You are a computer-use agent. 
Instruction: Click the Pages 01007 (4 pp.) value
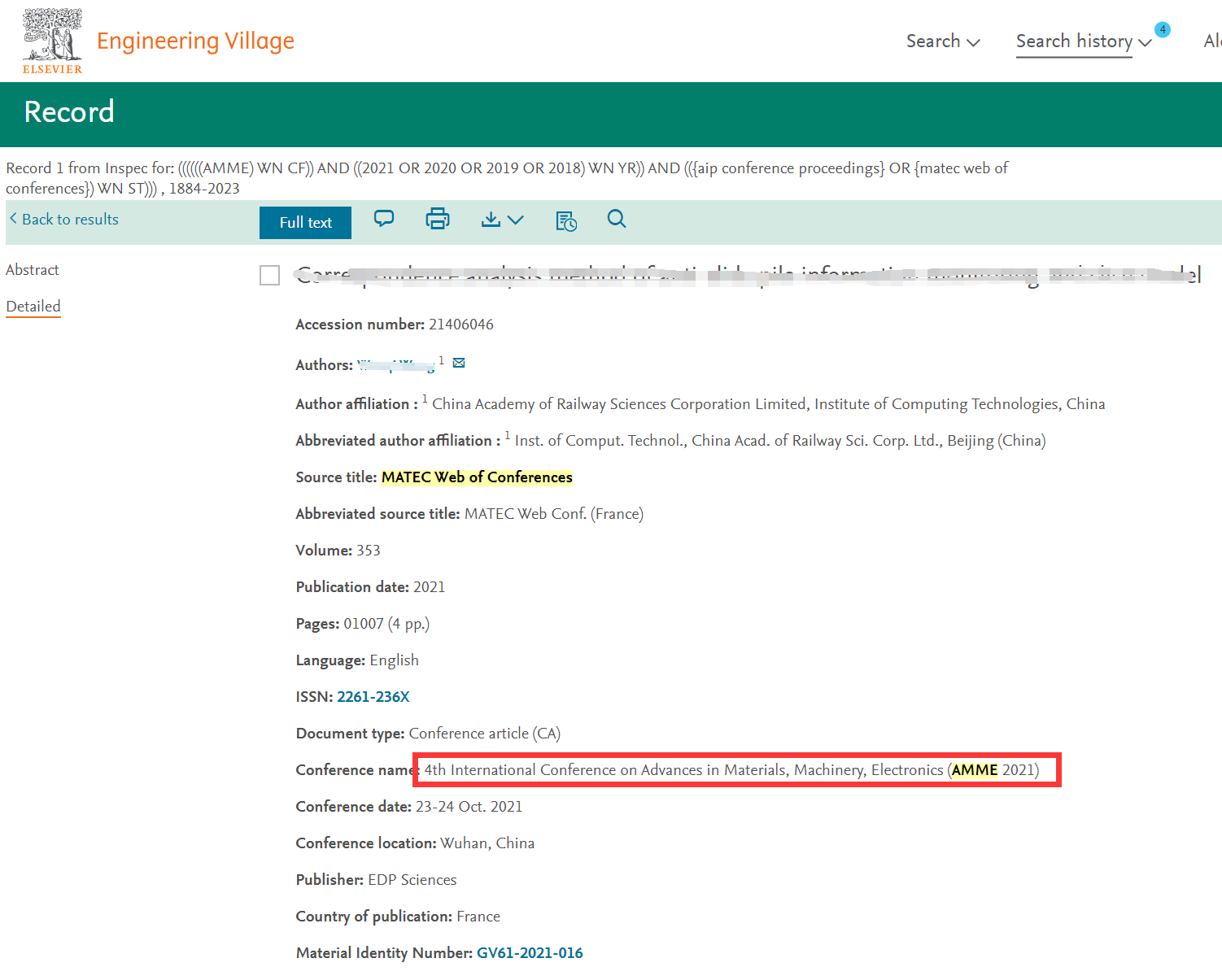386,624
